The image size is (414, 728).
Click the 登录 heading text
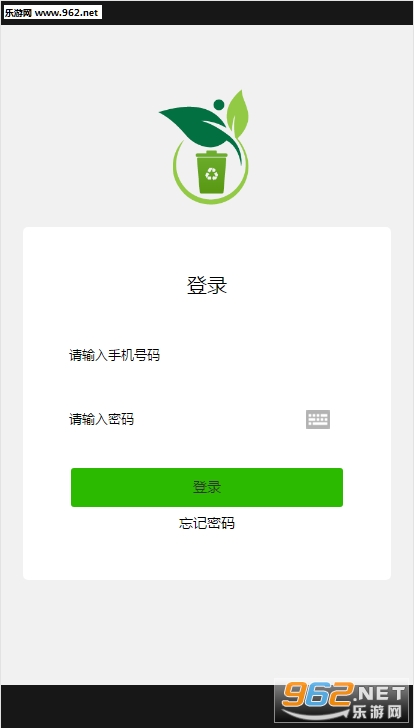click(207, 285)
